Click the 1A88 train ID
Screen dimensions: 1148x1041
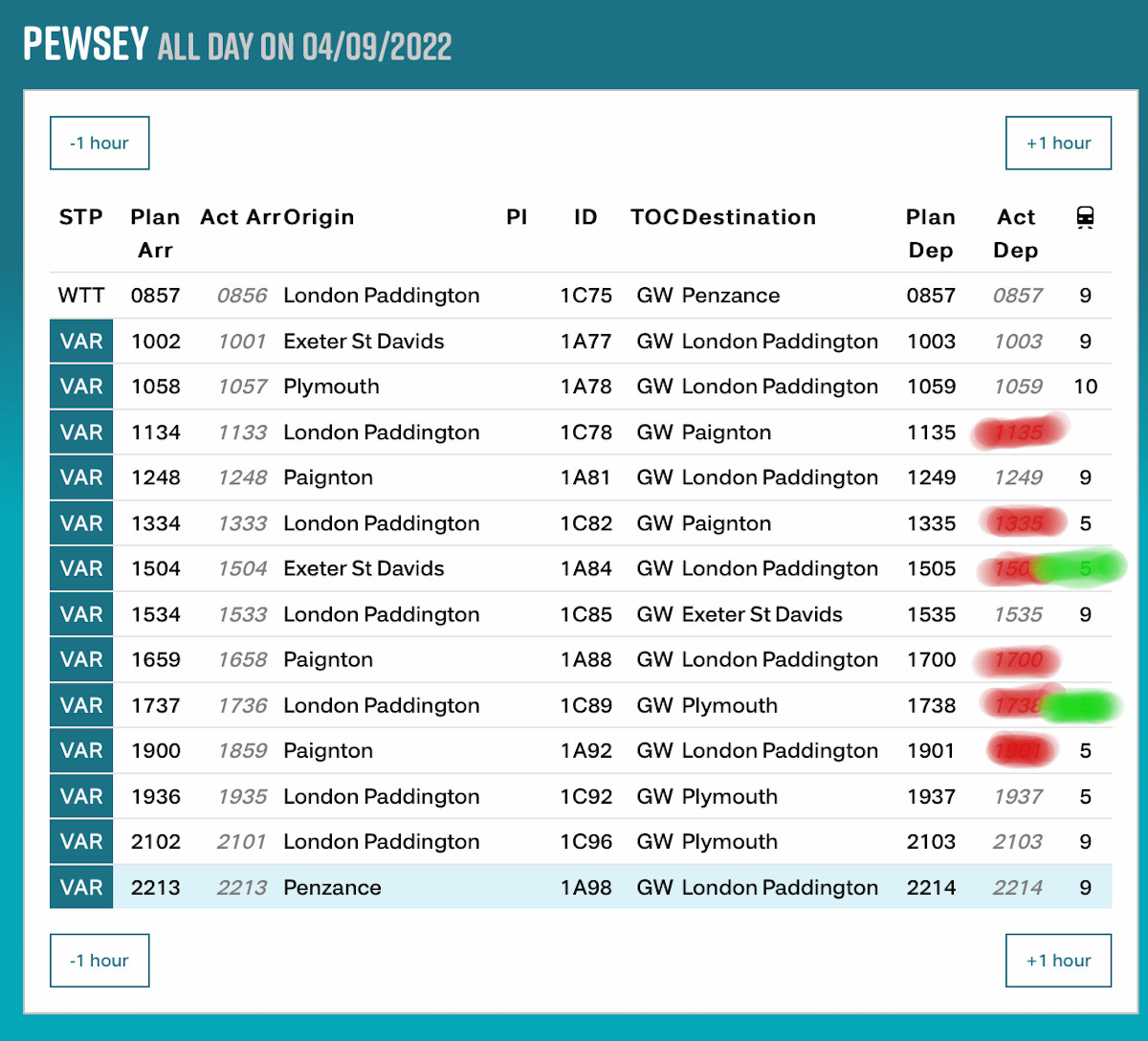pyautogui.click(x=585, y=659)
